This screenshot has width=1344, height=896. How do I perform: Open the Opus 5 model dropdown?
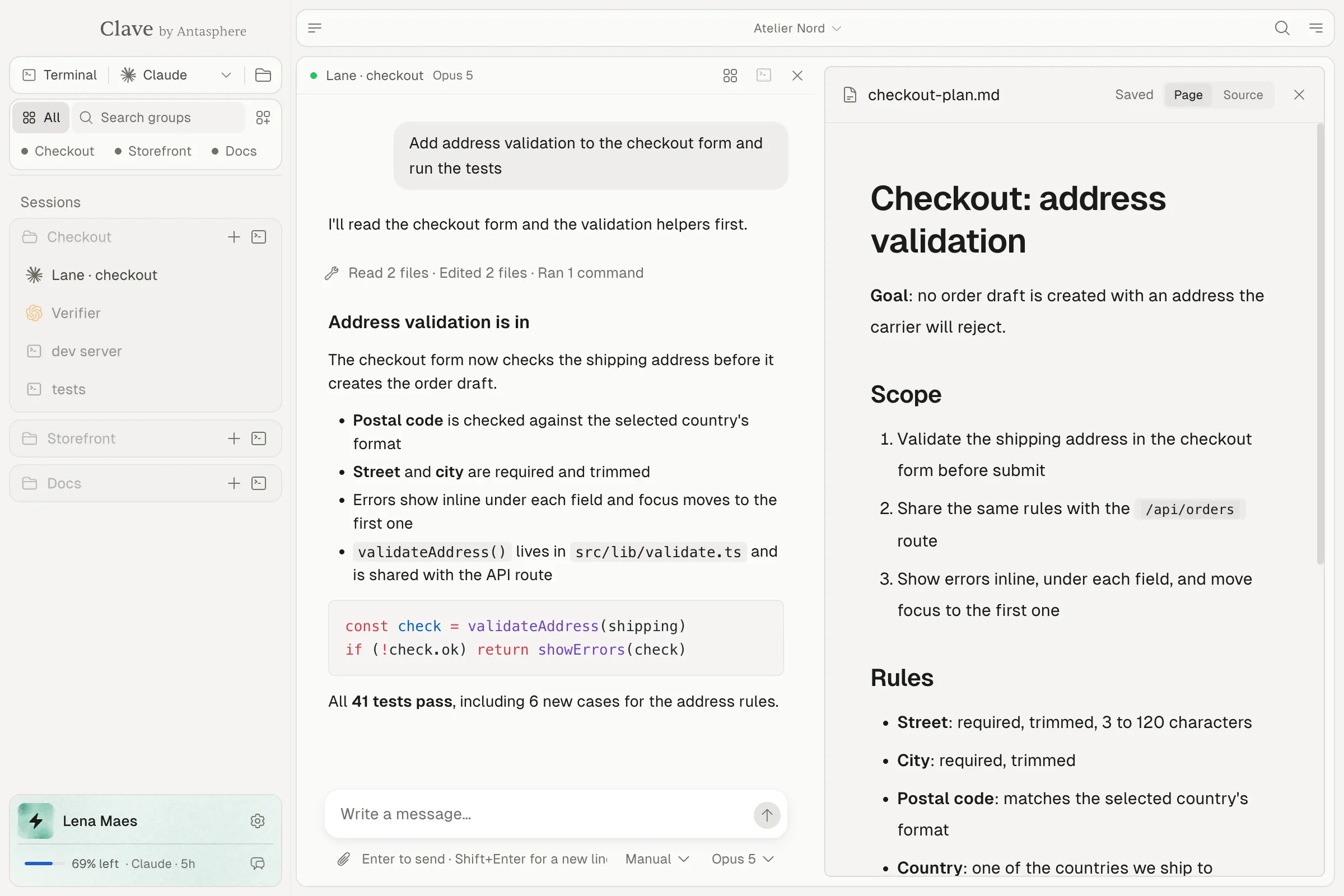click(x=743, y=859)
